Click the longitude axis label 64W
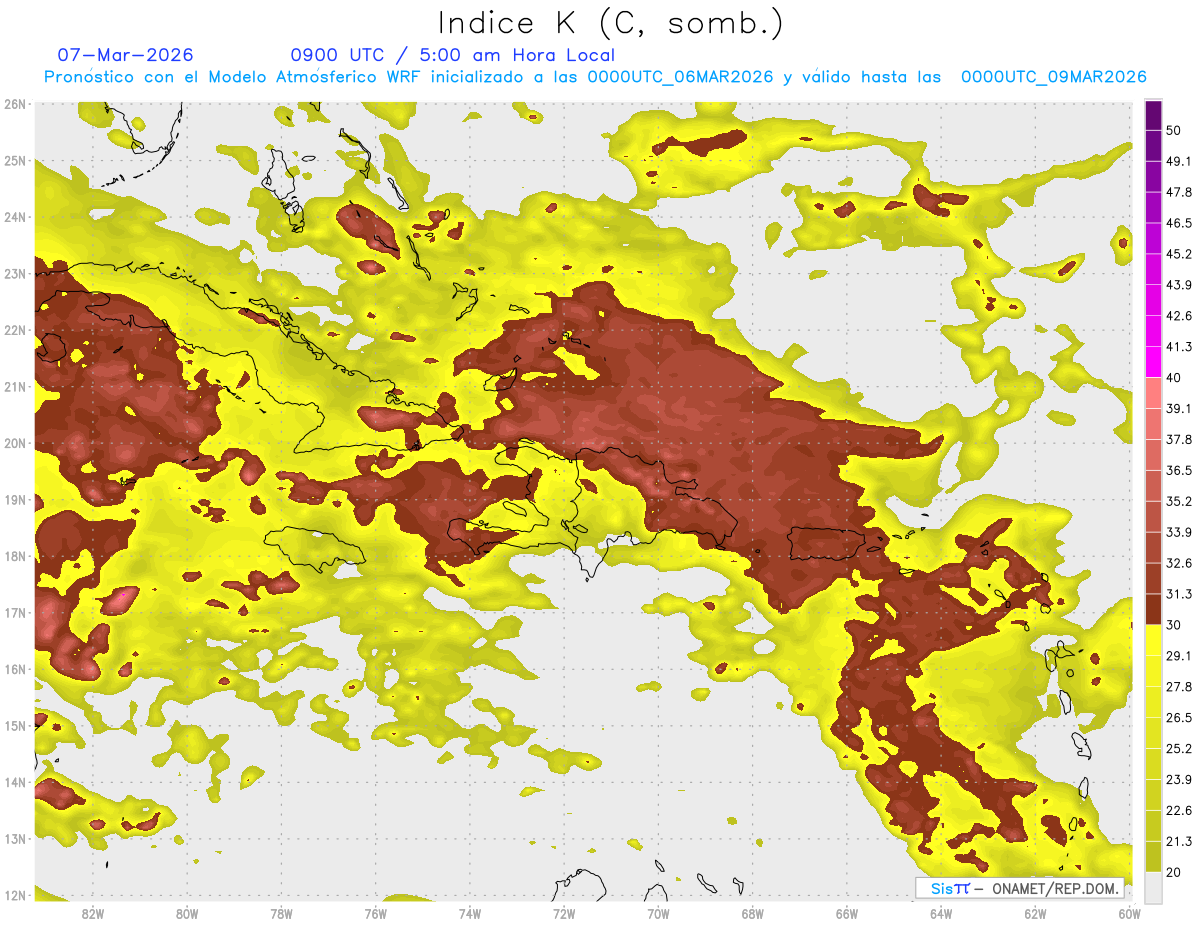The image size is (1200, 927). [941, 913]
